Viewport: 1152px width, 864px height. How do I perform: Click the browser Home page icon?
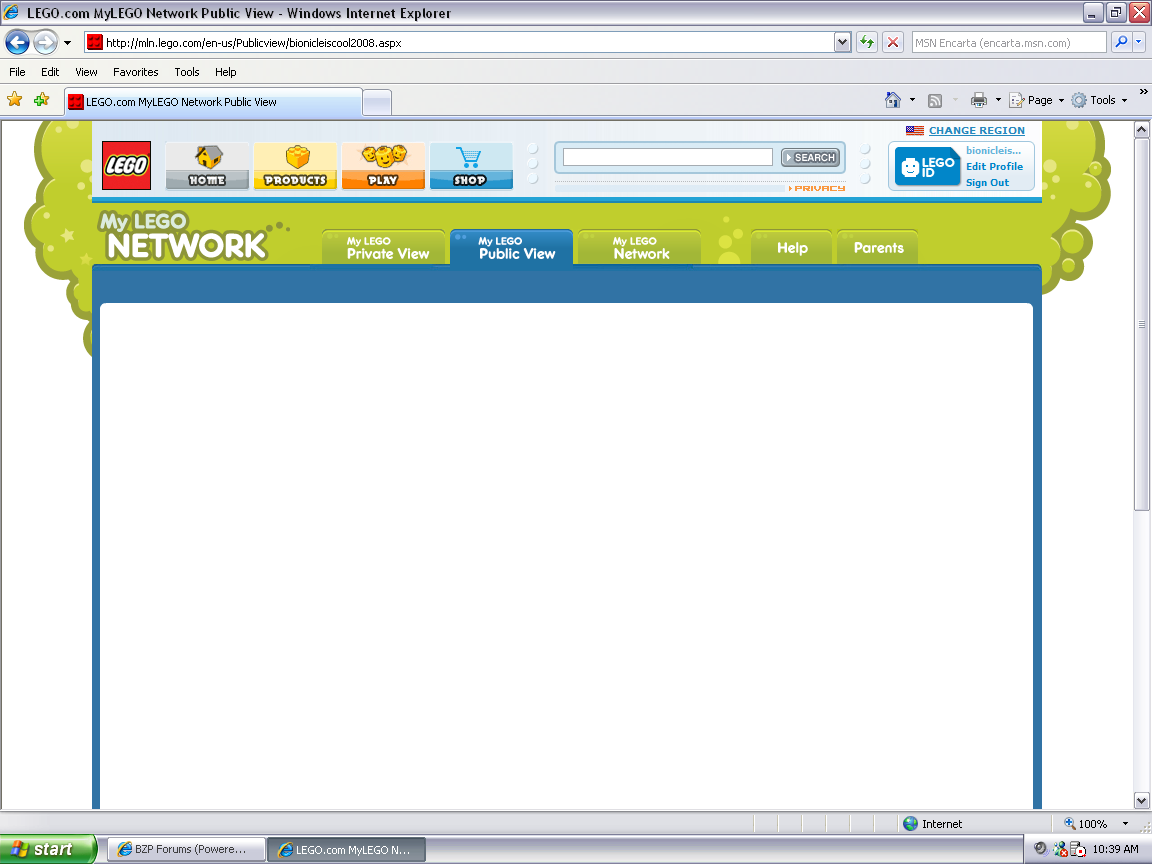point(893,100)
